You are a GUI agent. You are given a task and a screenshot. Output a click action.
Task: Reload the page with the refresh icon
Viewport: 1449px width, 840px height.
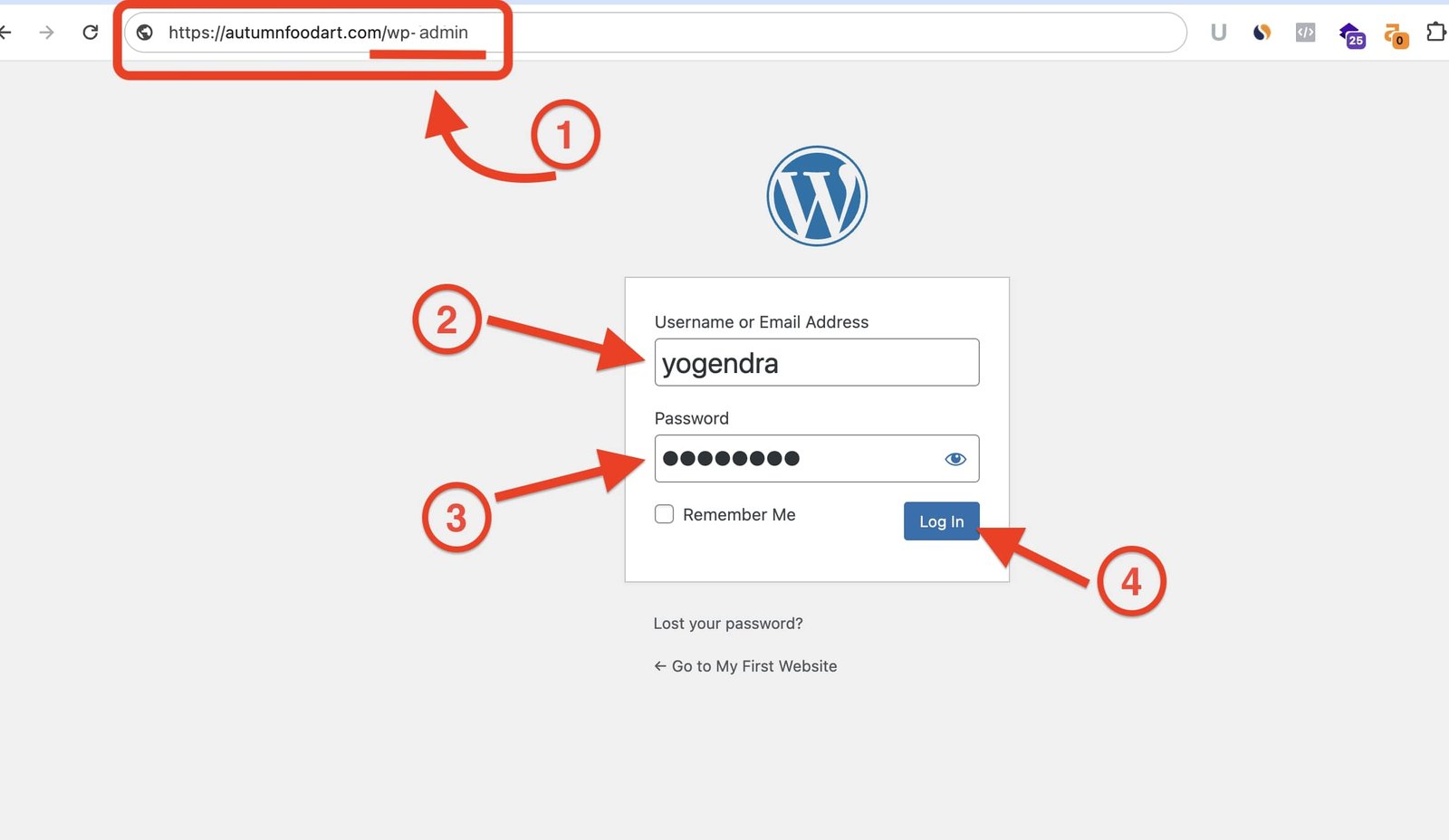point(90,33)
